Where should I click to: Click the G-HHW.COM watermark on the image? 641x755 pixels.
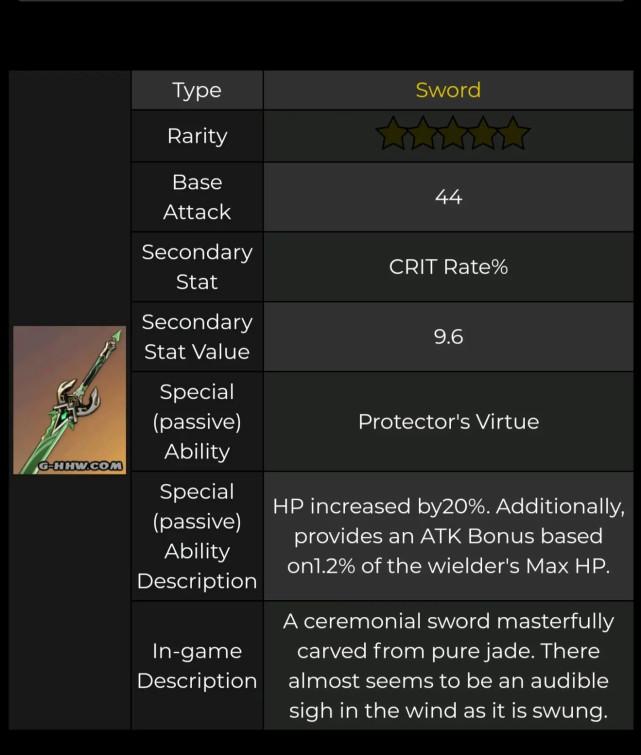coord(81,465)
